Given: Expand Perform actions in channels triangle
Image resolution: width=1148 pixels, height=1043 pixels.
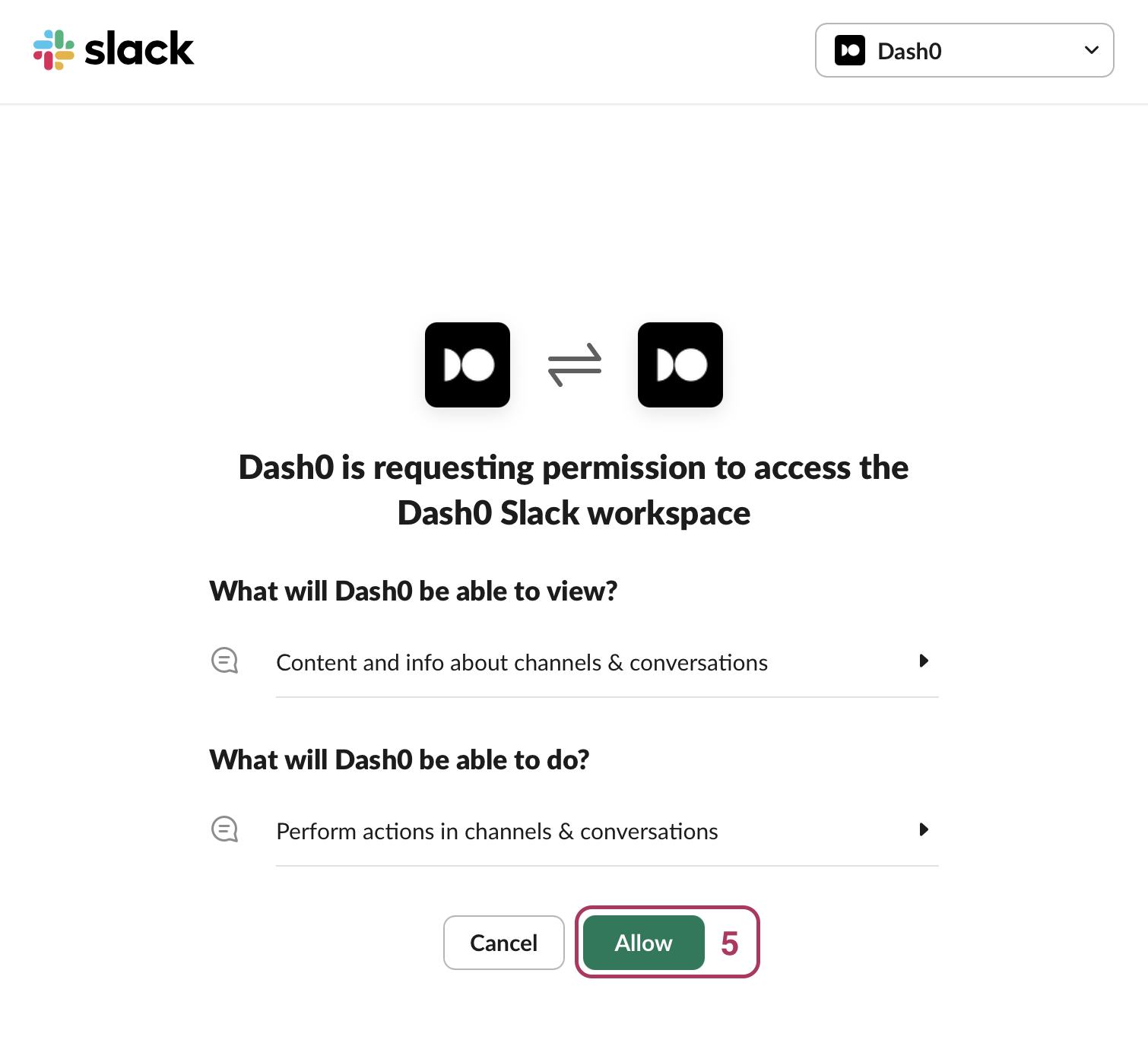Looking at the screenshot, I should click(x=924, y=829).
